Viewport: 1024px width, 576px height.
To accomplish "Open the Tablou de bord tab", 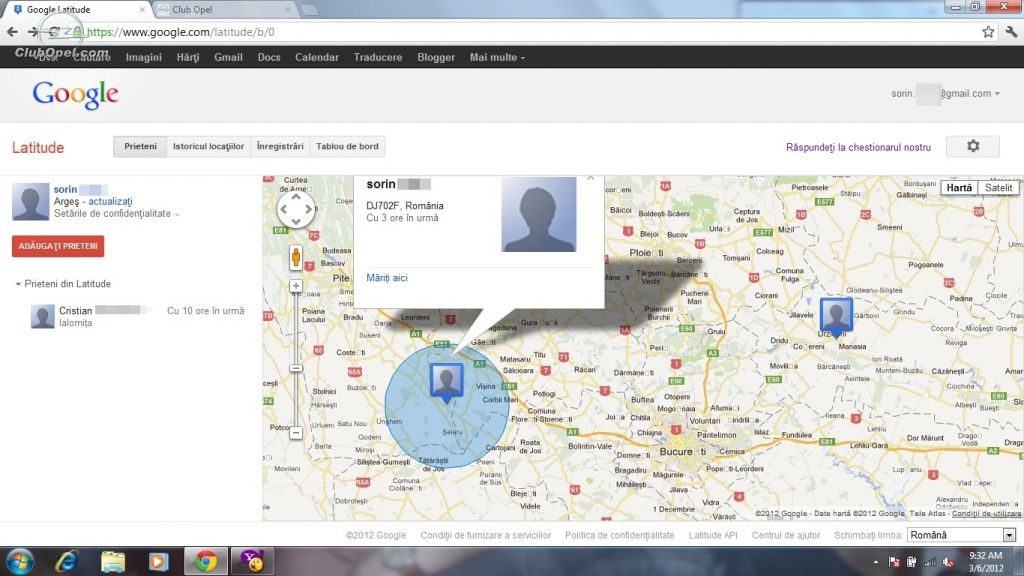I will pos(347,146).
